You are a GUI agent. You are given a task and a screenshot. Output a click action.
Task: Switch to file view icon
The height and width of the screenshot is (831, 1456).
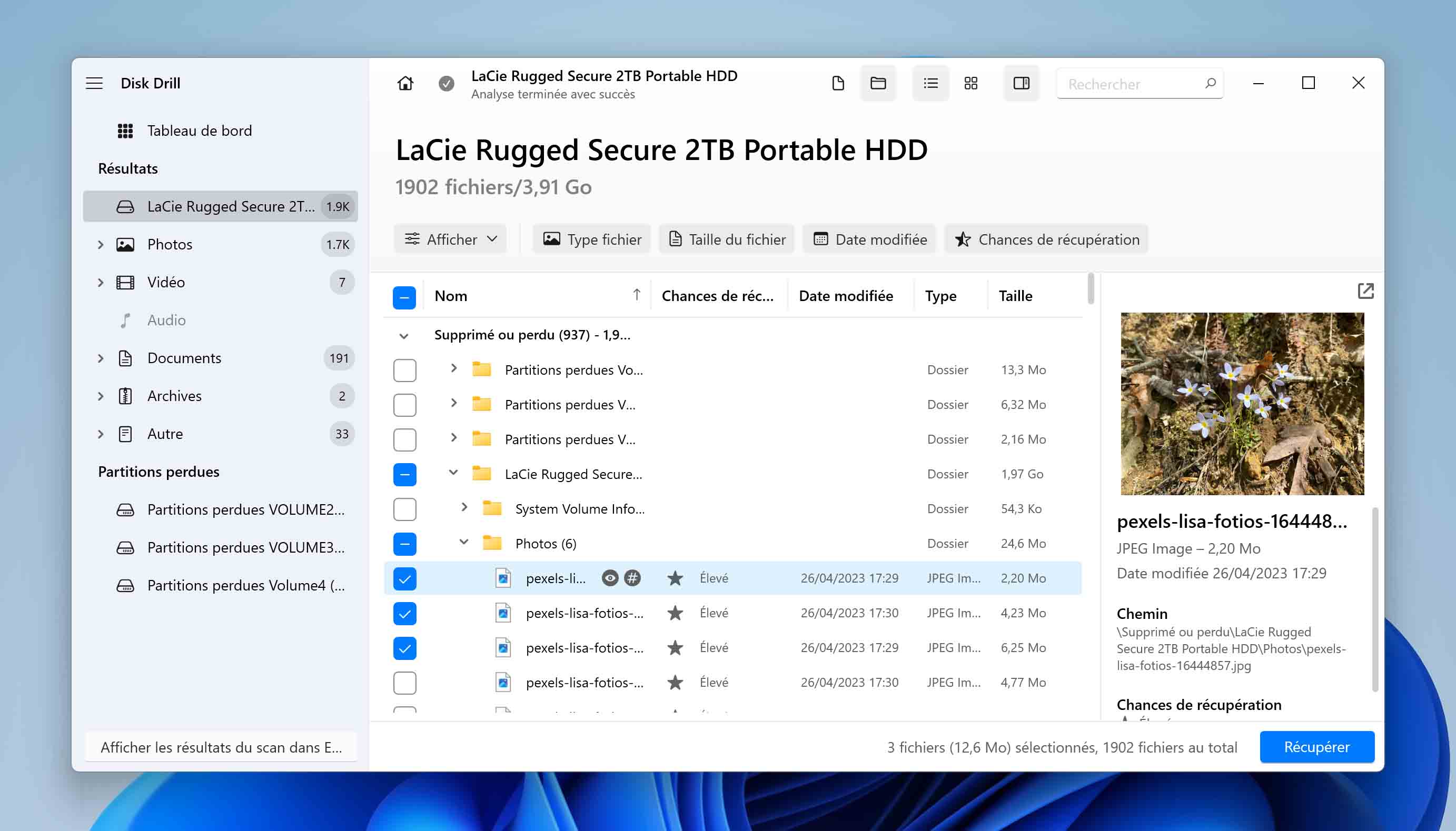pyautogui.click(x=838, y=83)
